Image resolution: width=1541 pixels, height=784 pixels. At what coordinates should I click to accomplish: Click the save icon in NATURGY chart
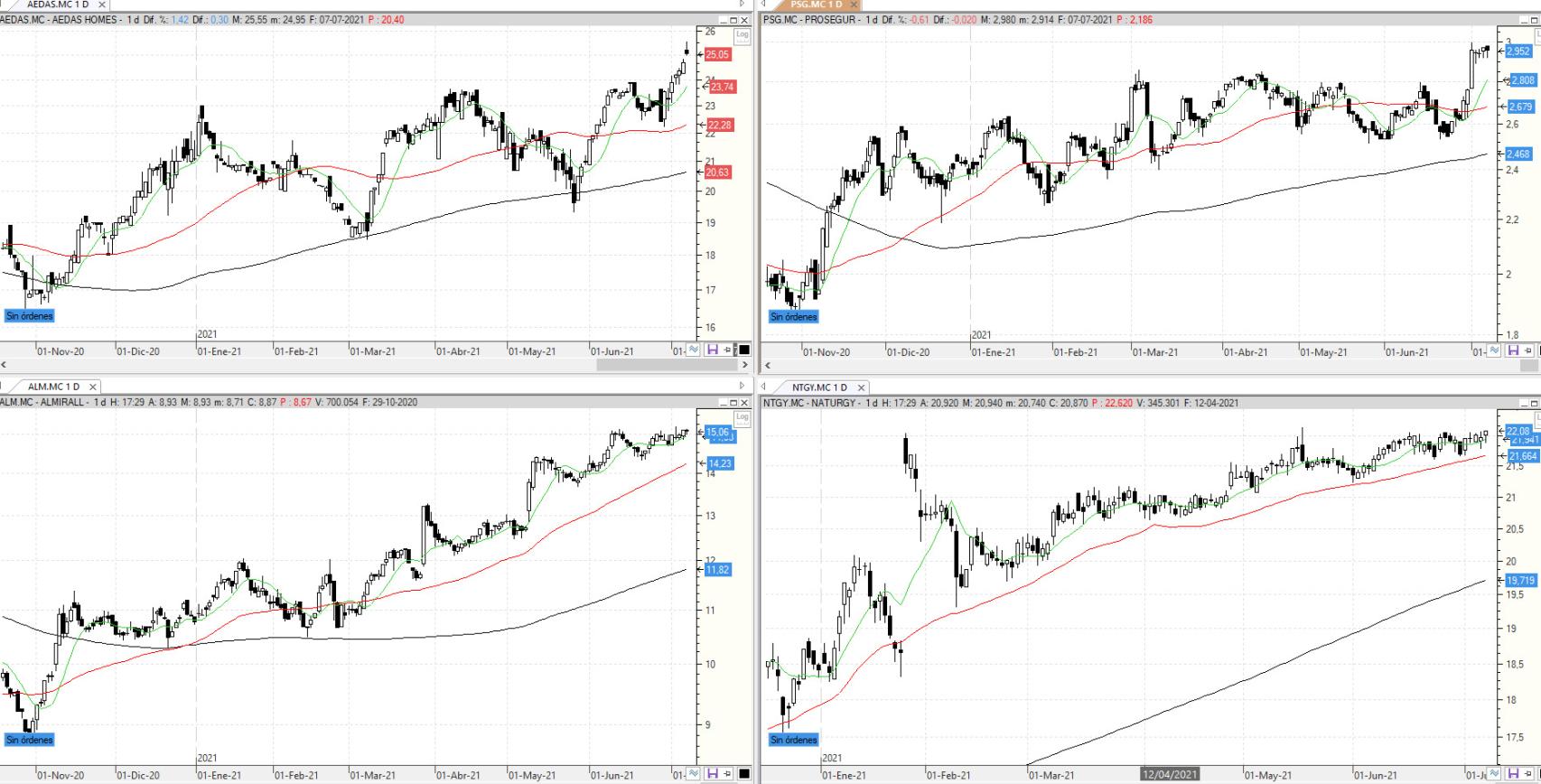coord(1513,774)
